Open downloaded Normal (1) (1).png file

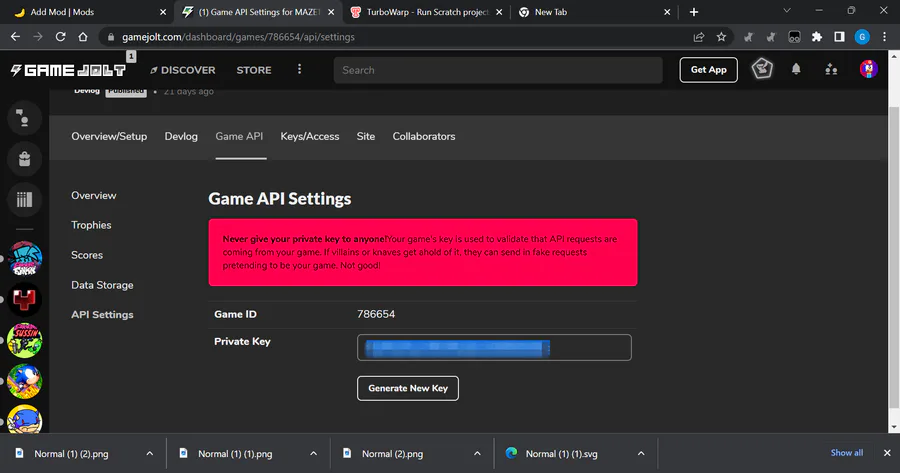(x=235, y=453)
